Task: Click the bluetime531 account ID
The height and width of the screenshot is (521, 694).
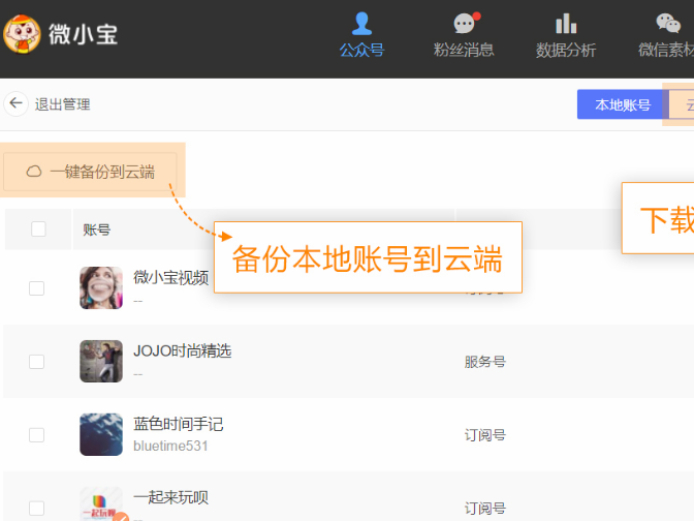Action: tap(170, 446)
